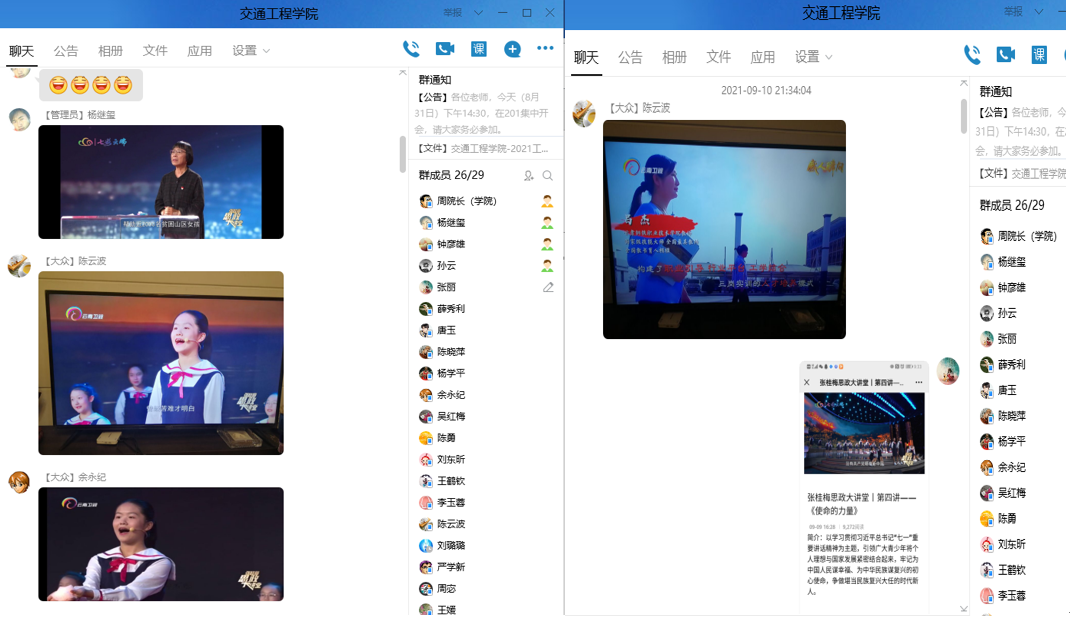Open the 课 classroom icon in left window
The image size is (1070, 618).
tap(479, 49)
